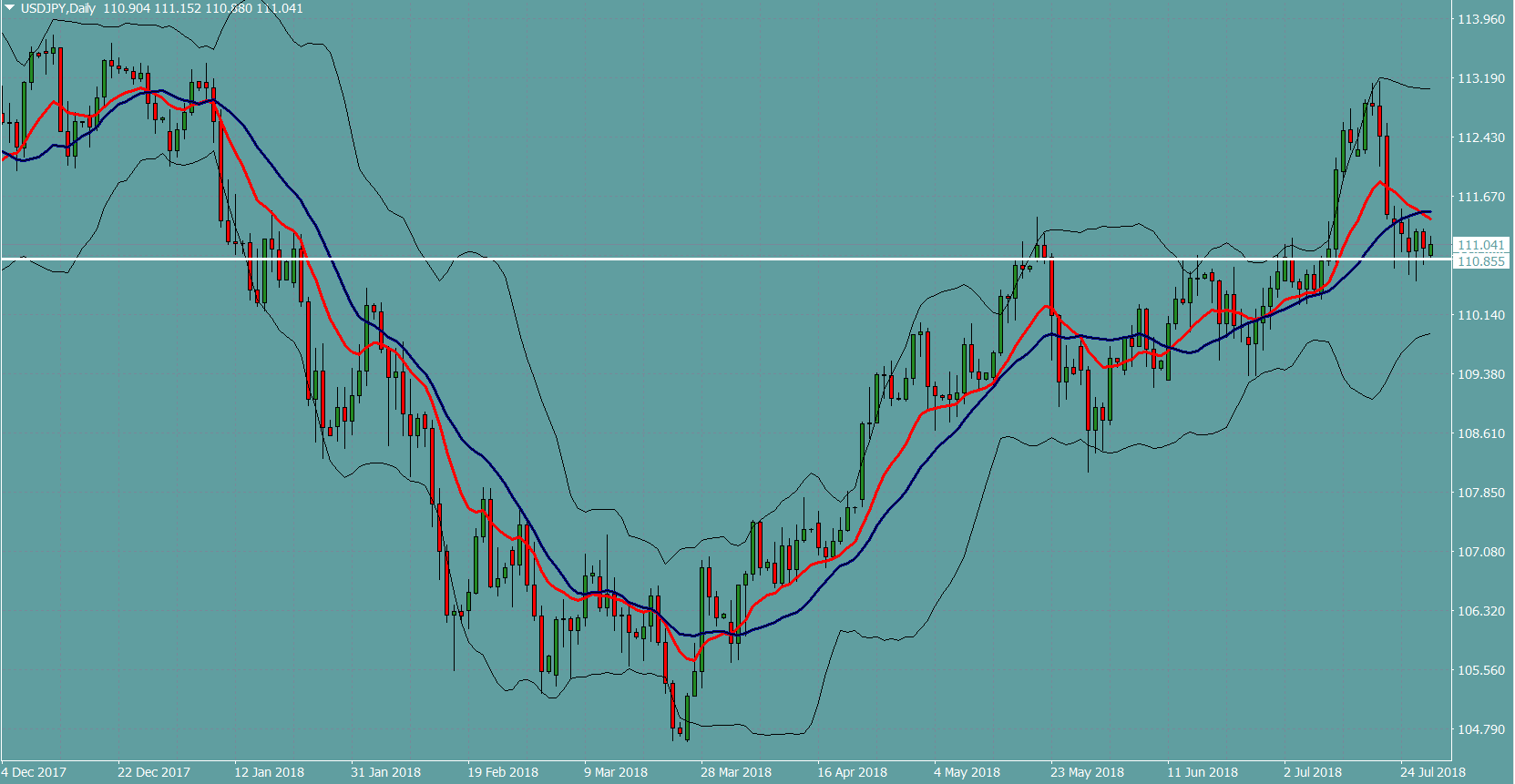Click the 28 Mar 2018 date label
Viewport: 1515px width, 784px height.
735,772
